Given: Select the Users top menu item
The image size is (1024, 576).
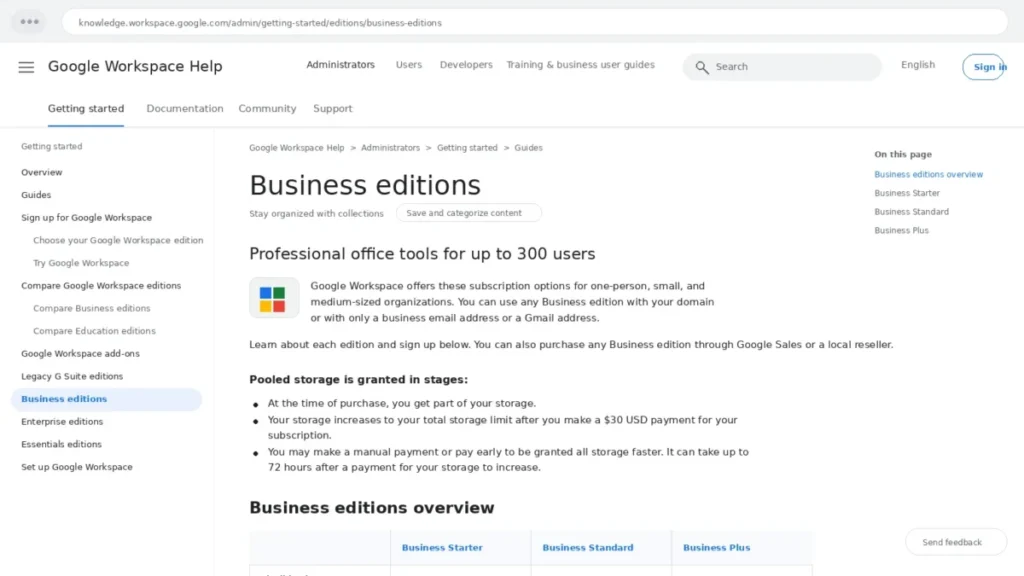Looking at the screenshot, I should coord(409,65).
